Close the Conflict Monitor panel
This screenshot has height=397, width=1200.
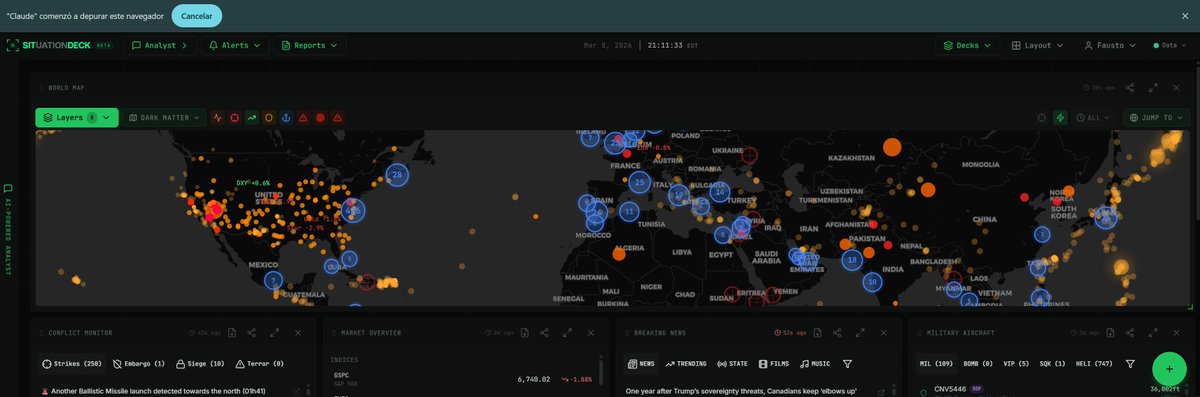(x=298, y=332)
